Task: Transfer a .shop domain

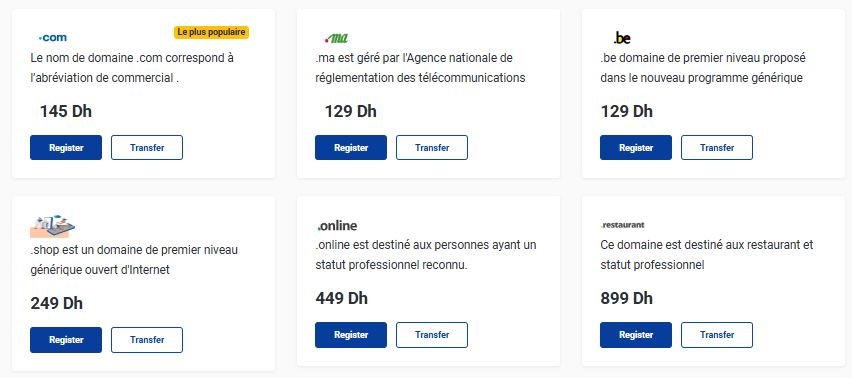Action: click(147, 340)
